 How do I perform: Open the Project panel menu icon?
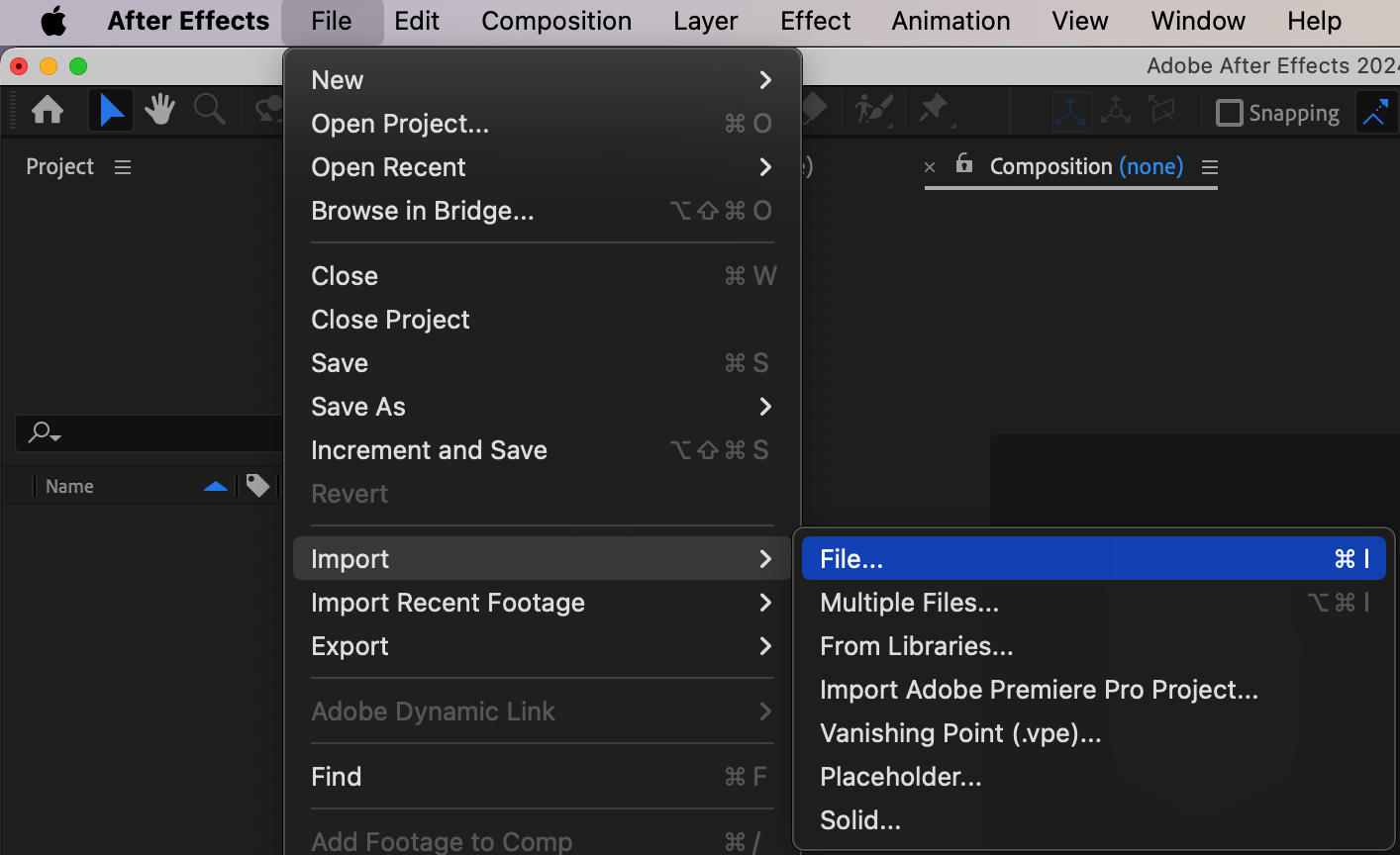point(123,167)
